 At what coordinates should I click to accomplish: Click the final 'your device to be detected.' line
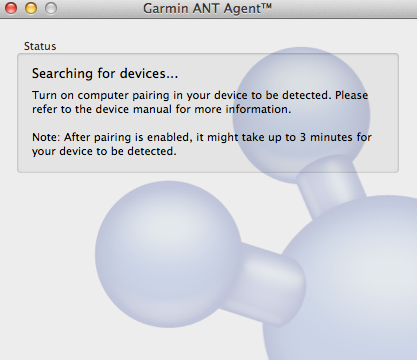click(104, 151)
